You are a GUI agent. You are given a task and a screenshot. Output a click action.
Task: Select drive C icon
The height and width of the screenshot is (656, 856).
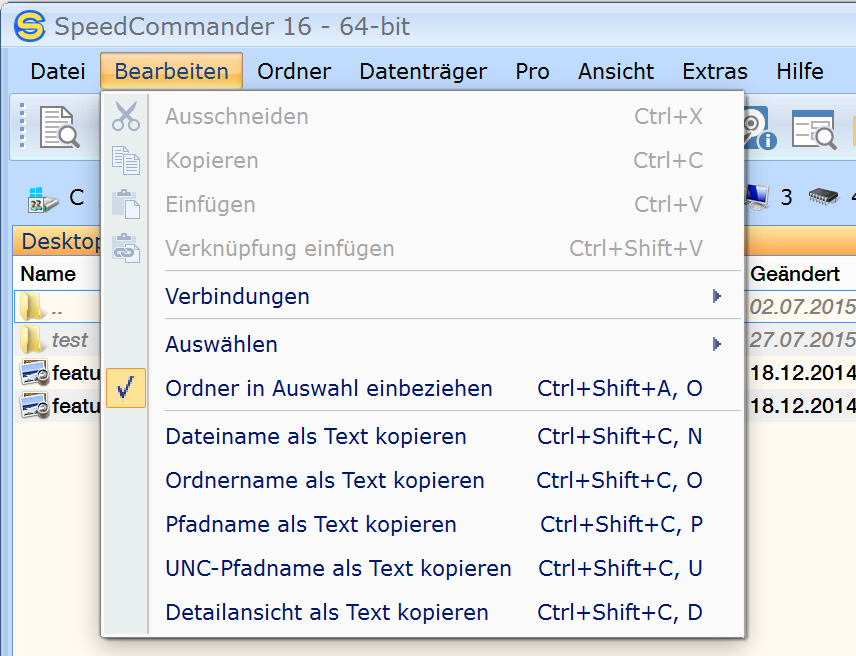(40, 198)
